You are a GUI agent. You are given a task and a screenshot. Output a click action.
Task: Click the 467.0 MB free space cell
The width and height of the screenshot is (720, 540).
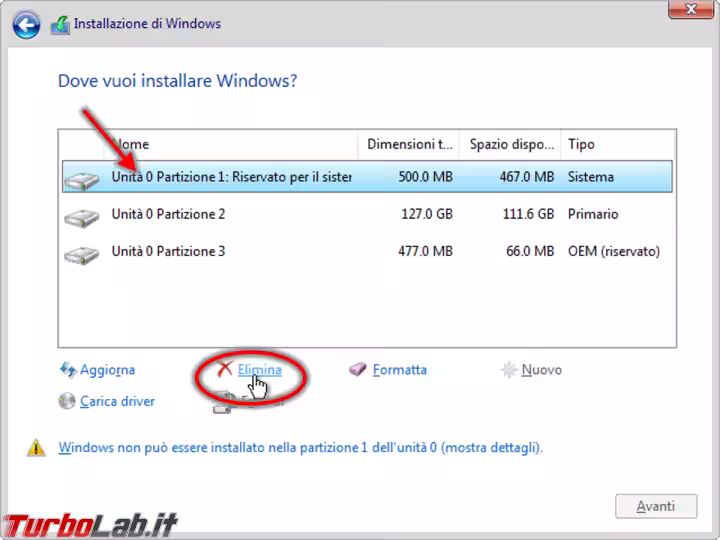pyautogui.click(x=527, y=177)
